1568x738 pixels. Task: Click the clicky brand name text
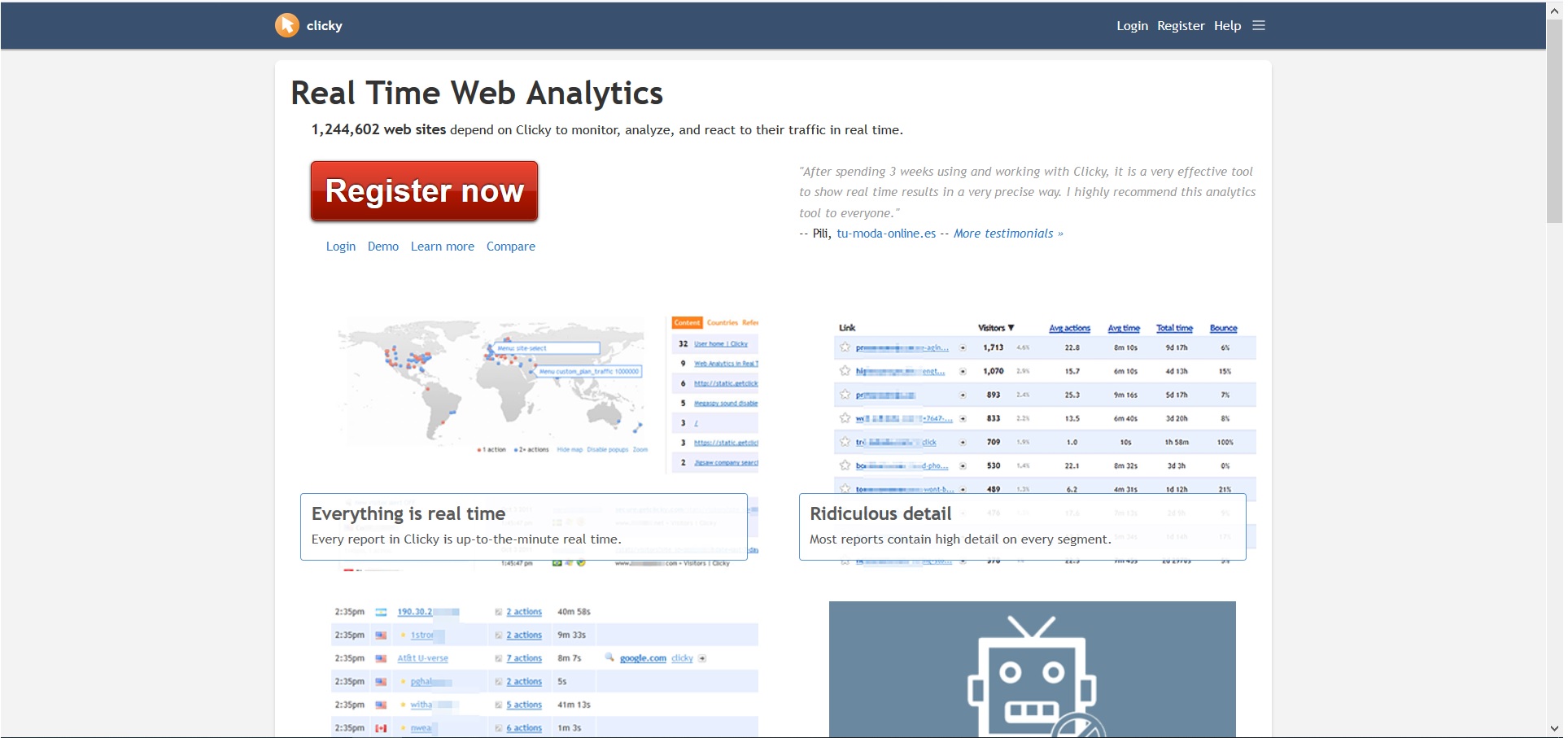pyautogui.click(x=324, y=26)
